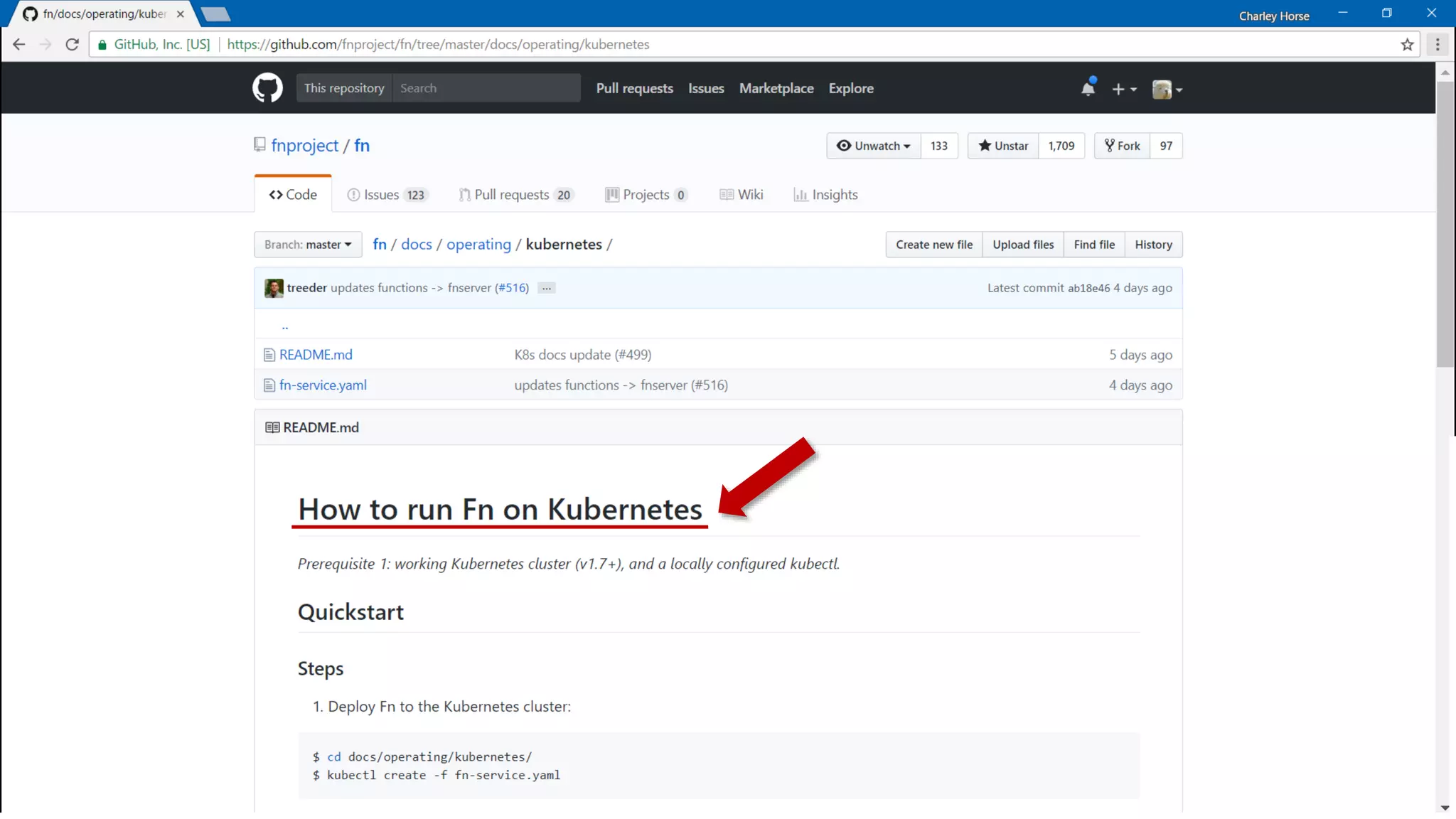Bookmark page with star icon
The width and height of the screenshot is (1456, 819).
coord(1407,44)
